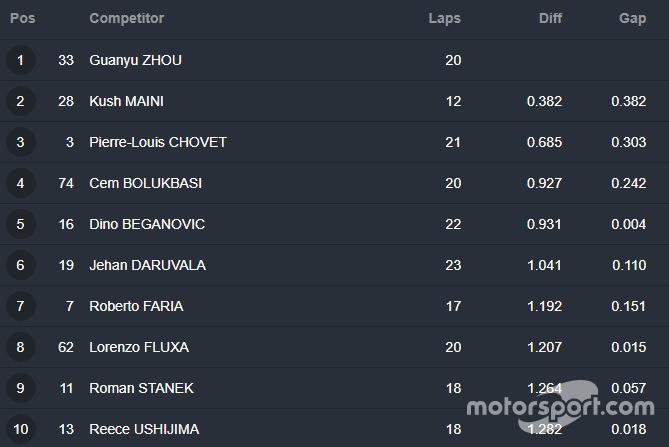This screenshot has width=669, height=447.
Task: Open Guanyu ZHOU competitor name
Action: coord(135,60)
